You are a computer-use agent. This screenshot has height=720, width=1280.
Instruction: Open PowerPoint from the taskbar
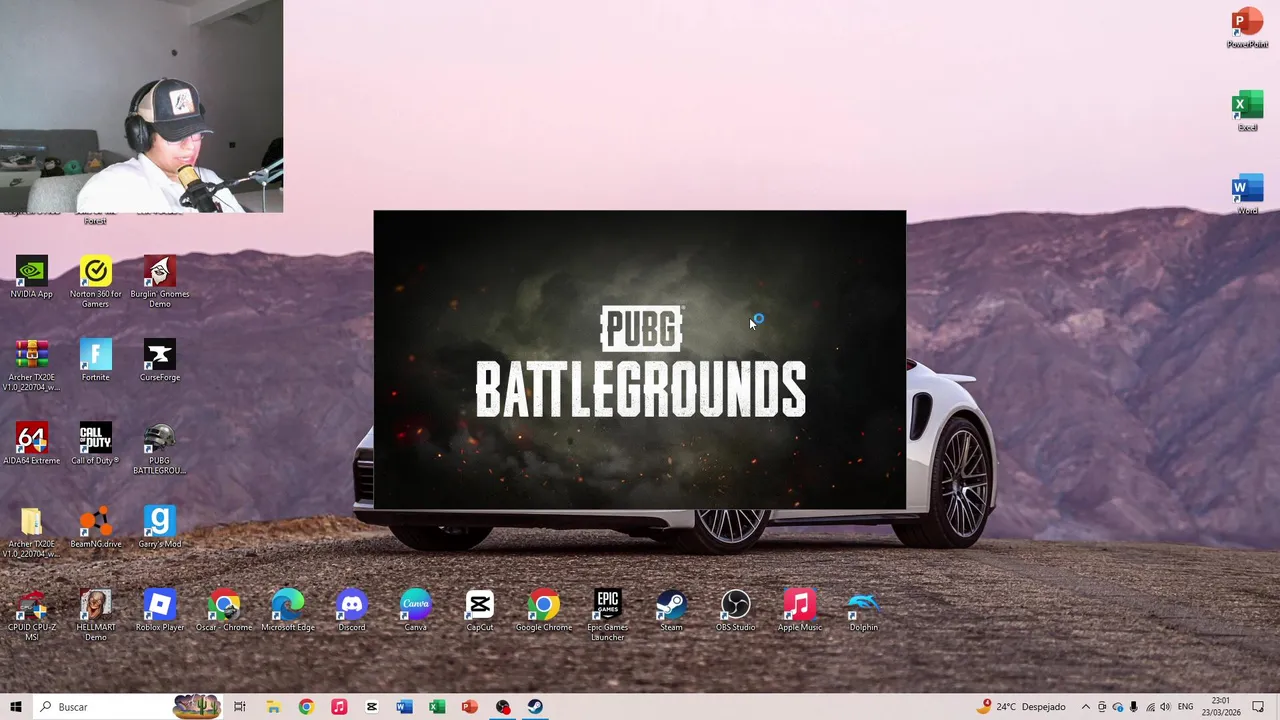pyautogui.click(x=470, y=707)
